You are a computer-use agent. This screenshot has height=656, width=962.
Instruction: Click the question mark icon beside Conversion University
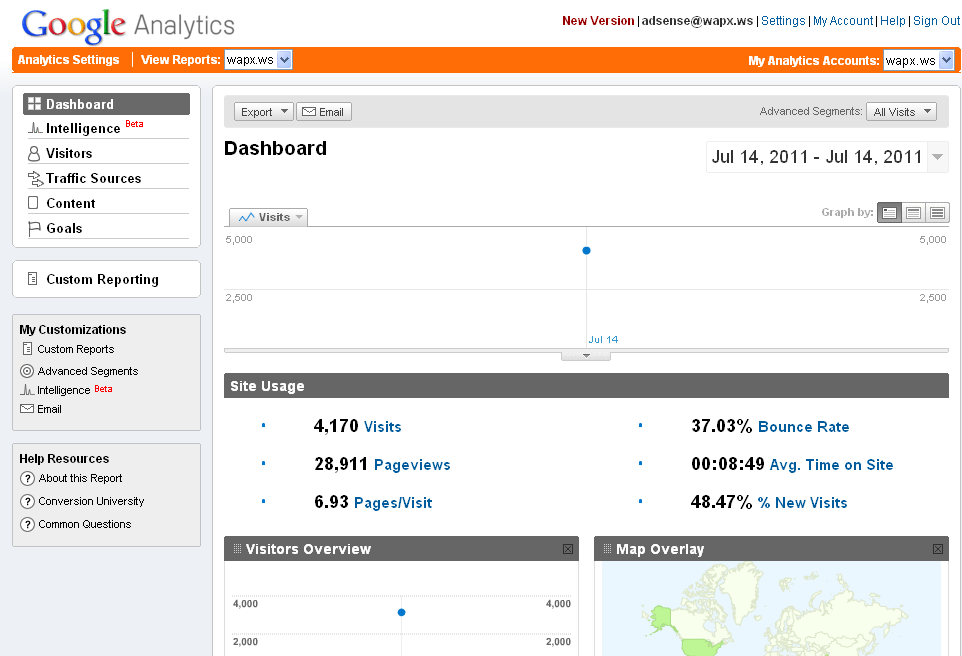coord(27,502)
